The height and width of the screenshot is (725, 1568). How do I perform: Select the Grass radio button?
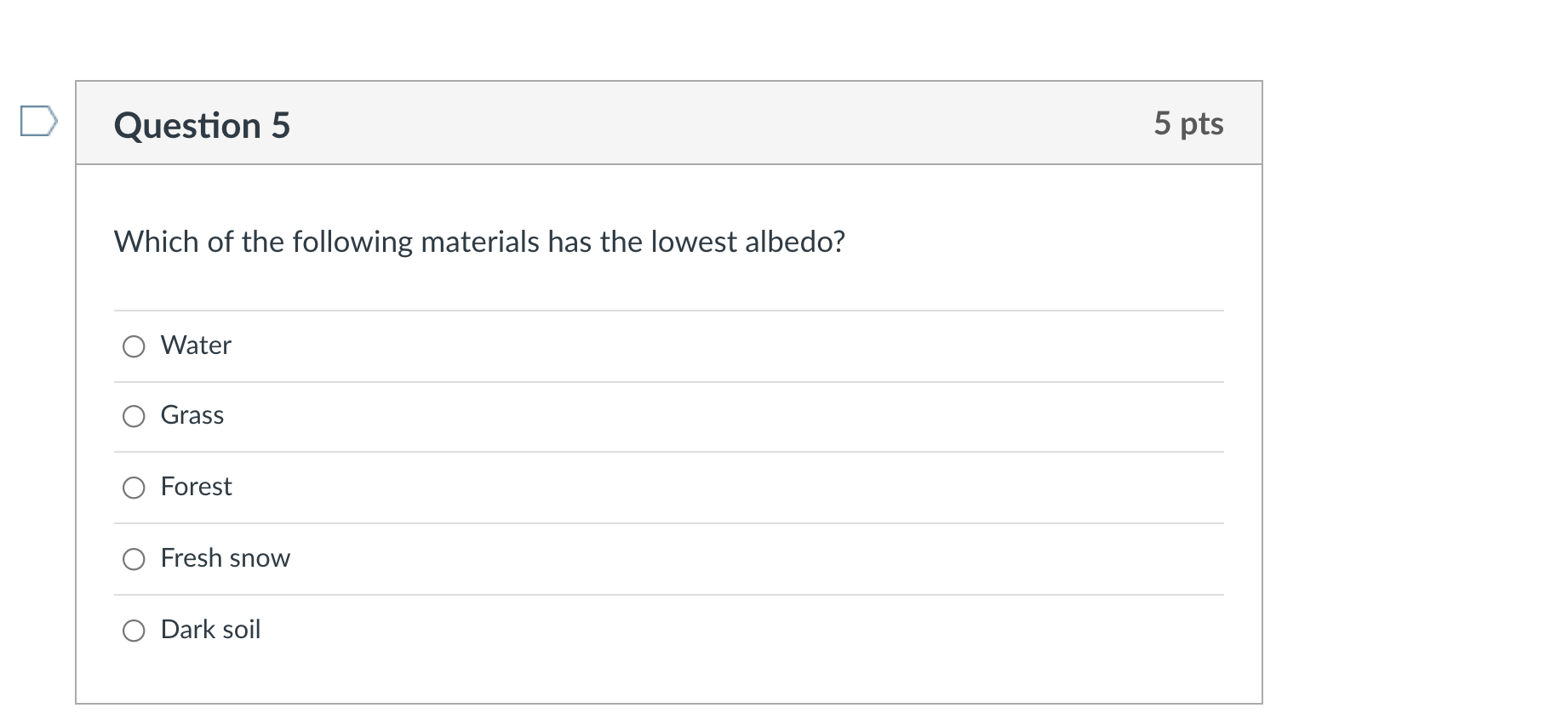tap(133, 416)
